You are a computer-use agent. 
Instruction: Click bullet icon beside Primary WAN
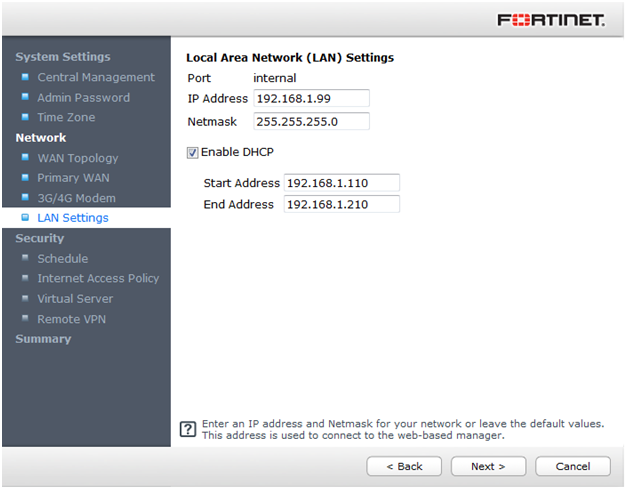[25, 177]
